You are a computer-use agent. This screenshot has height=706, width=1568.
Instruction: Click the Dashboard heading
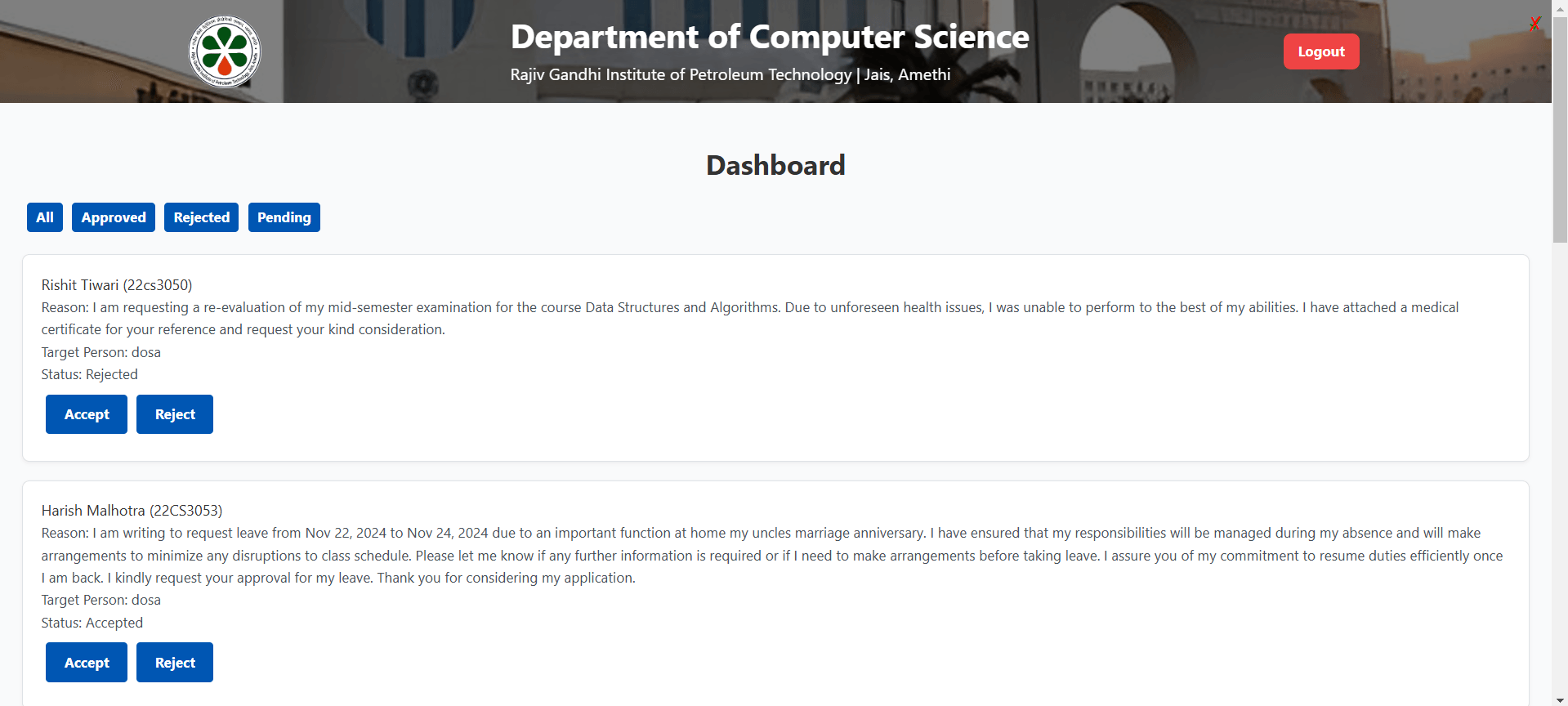(x=775, y=165)
